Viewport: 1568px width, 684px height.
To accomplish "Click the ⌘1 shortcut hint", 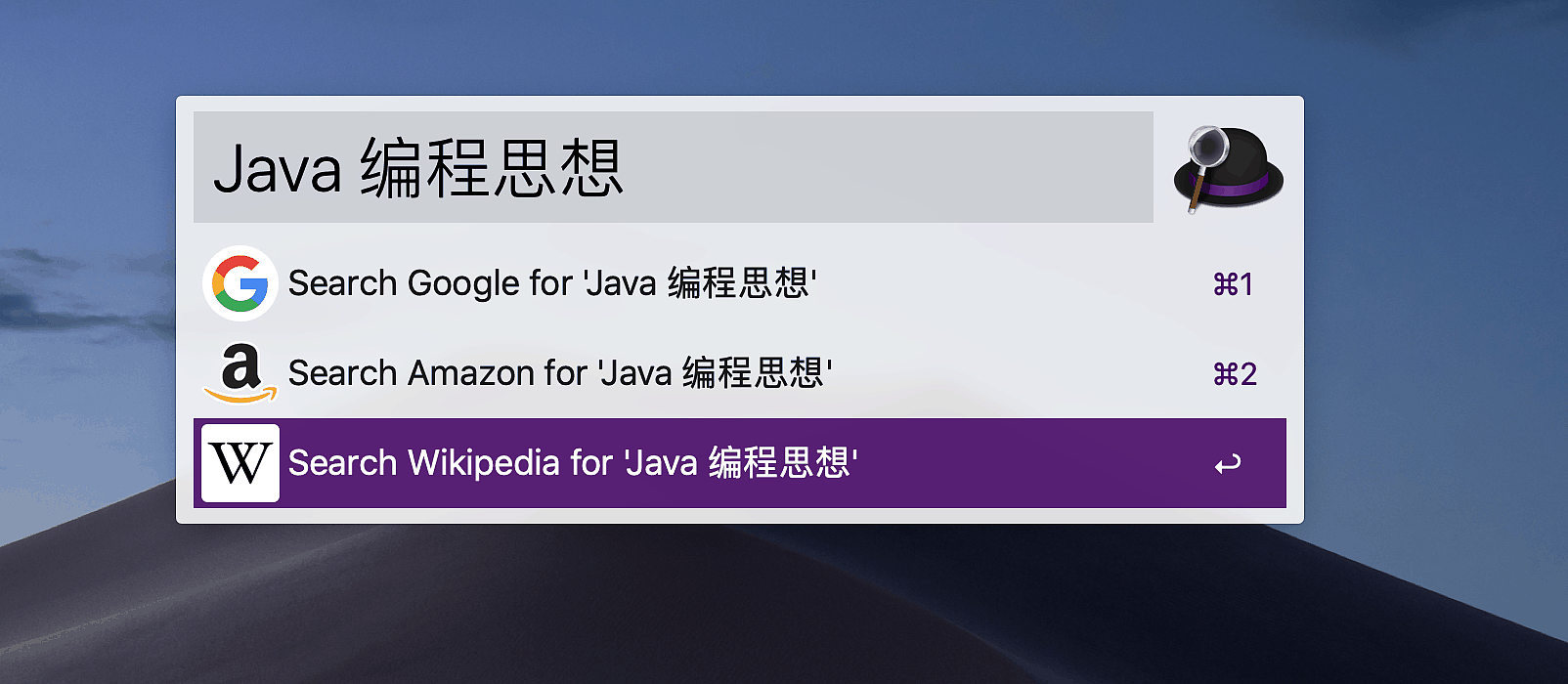I will coord(1233,284).
